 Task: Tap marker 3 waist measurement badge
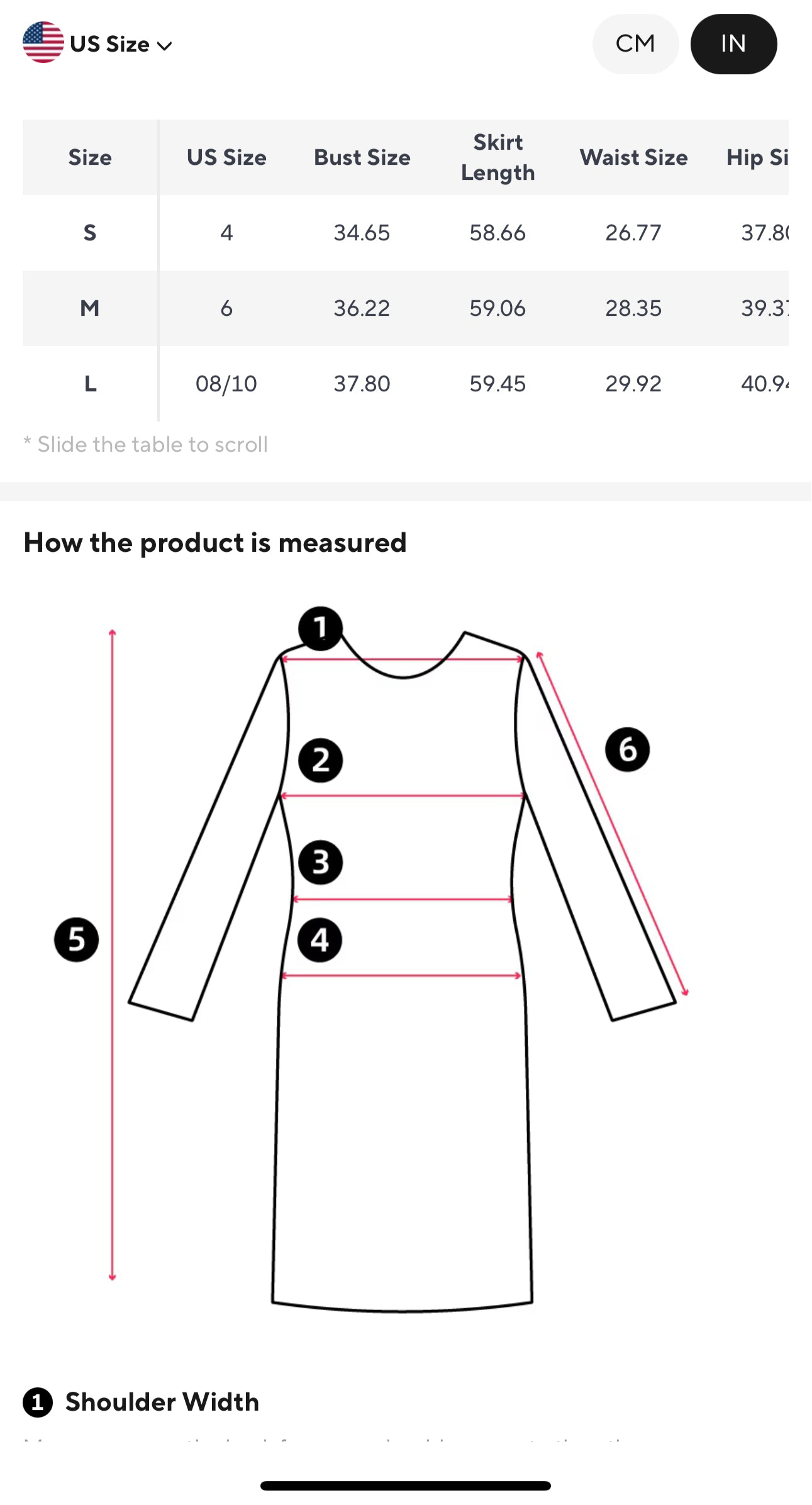tap(320, 862)
